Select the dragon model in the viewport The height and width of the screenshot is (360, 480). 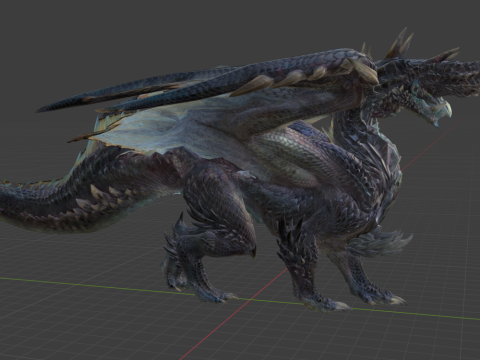[240, 170]
